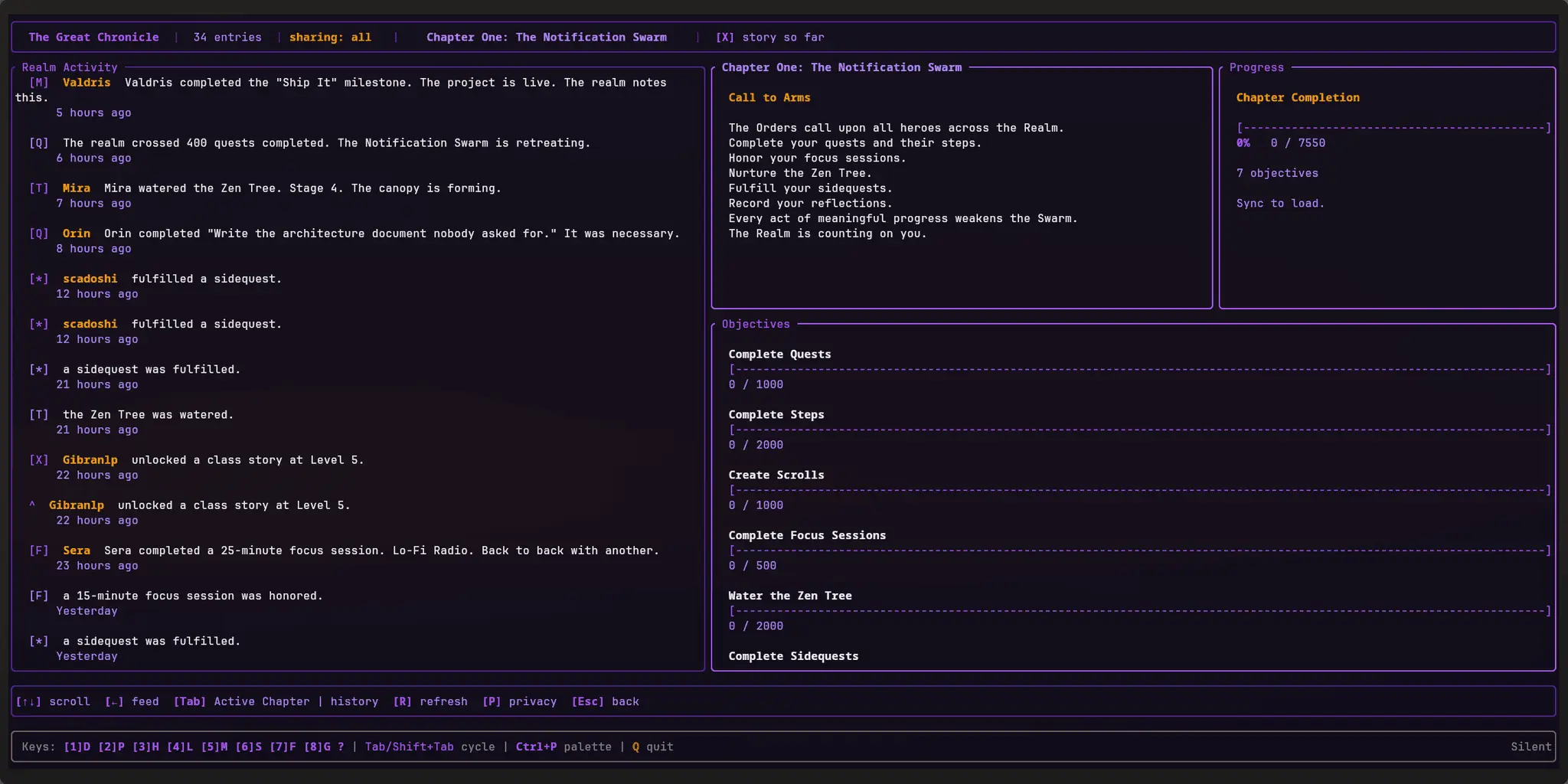The width and height of the screenshot is (1568, 784).
Task: Select the [1]D key shortcut
Action: pos(77,747)
